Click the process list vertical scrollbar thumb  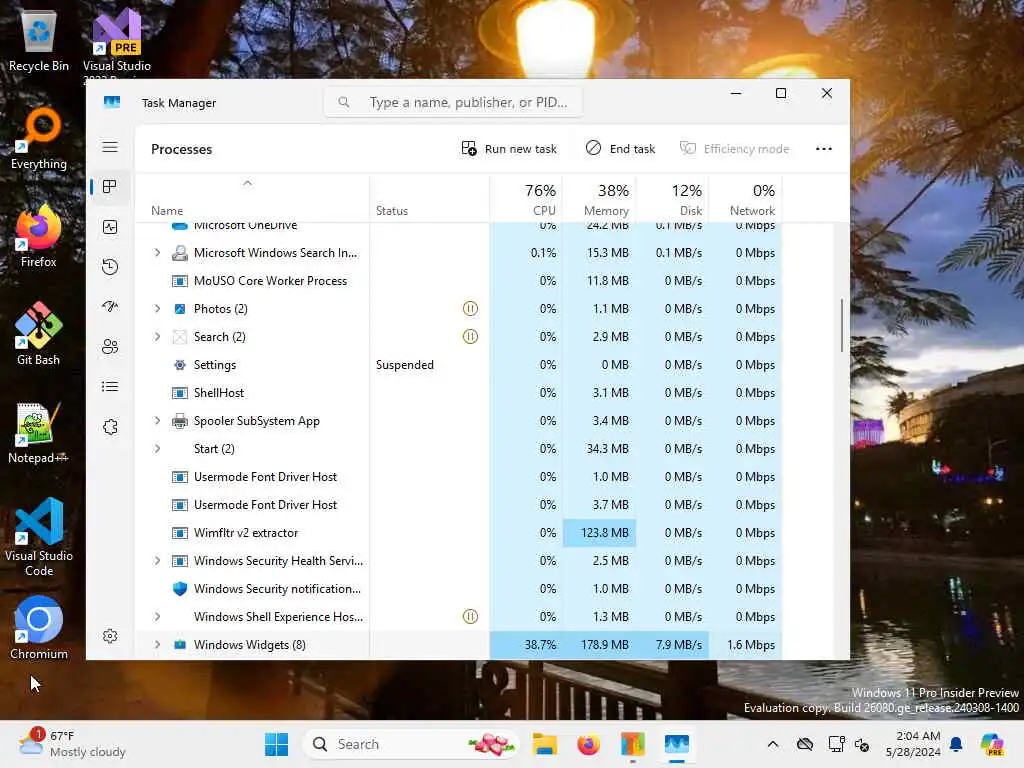point(842,325)
